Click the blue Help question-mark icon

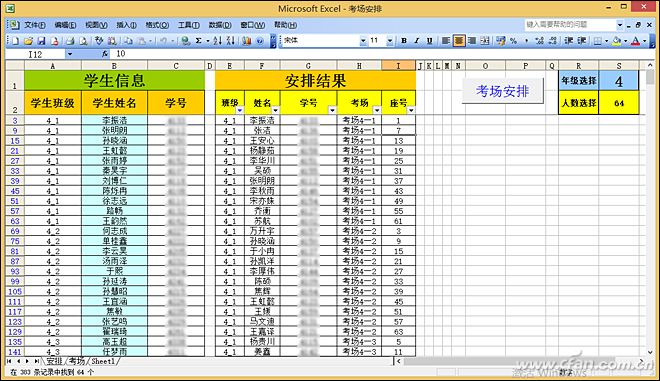[260, 41]
